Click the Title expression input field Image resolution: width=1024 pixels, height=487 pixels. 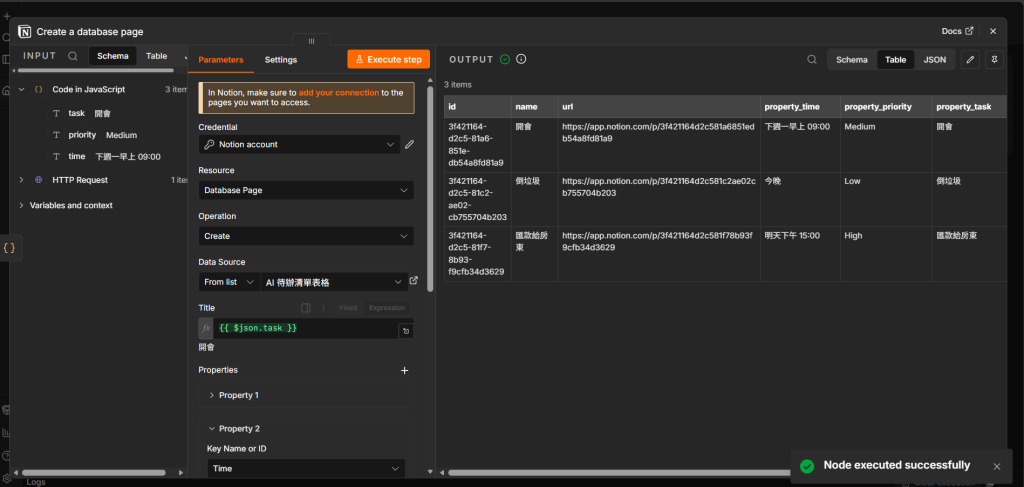(x=306, y=328)
